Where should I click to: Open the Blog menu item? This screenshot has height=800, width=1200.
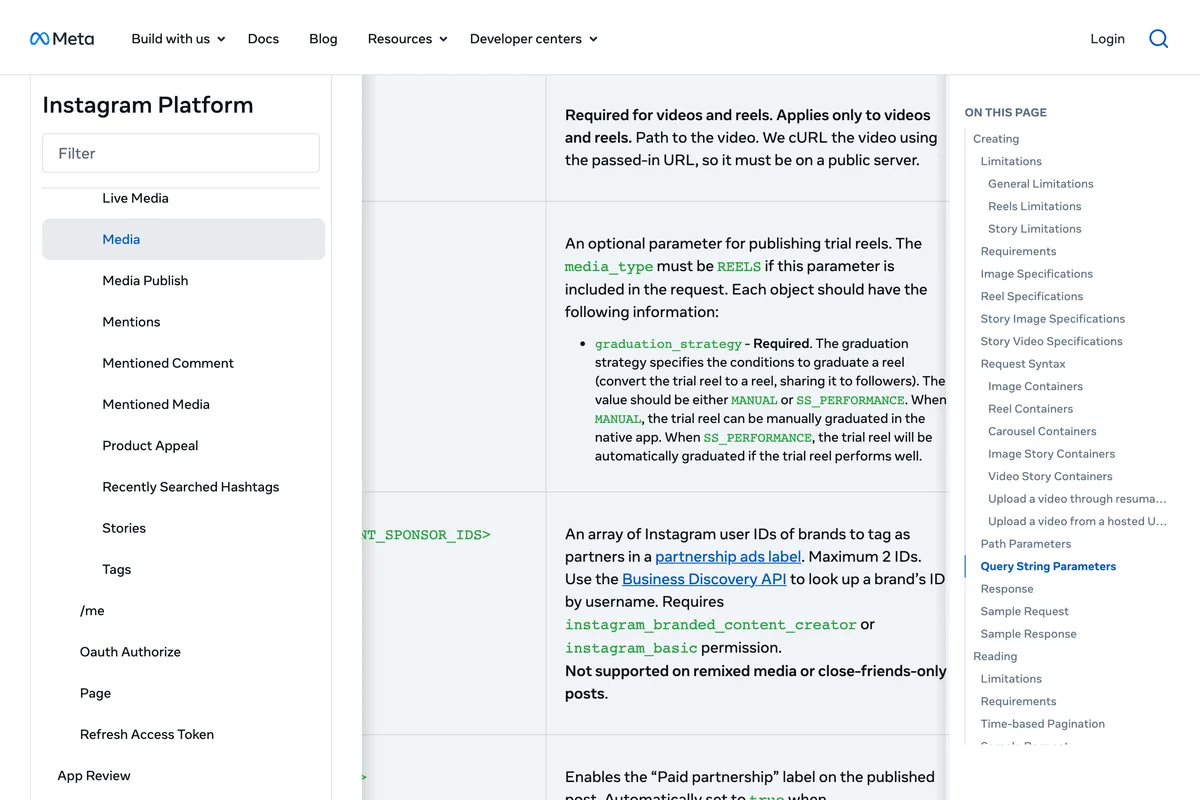[323, 39]
